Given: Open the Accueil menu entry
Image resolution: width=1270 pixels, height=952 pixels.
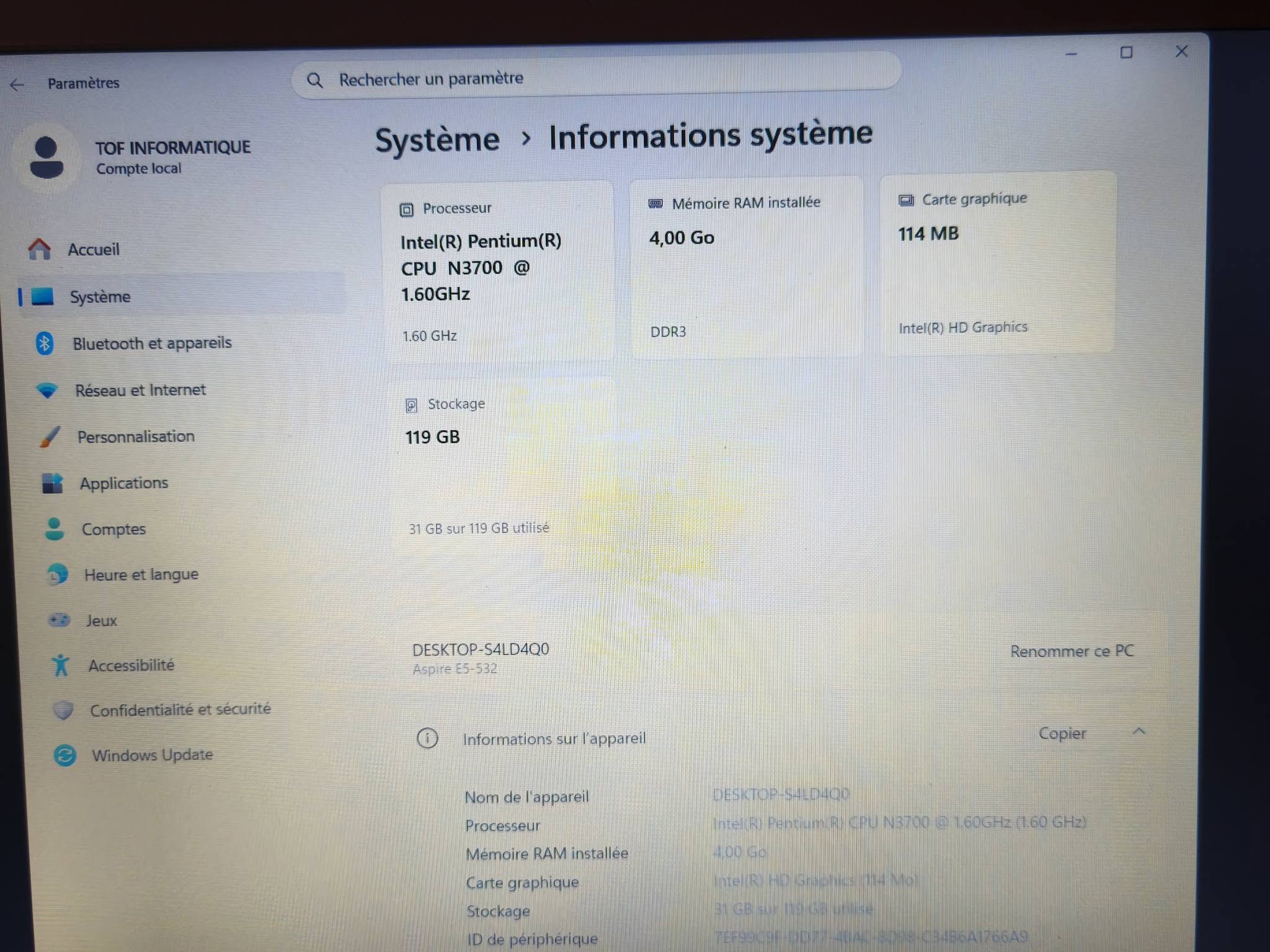Looking at the screenshot, I should point(180,249).
